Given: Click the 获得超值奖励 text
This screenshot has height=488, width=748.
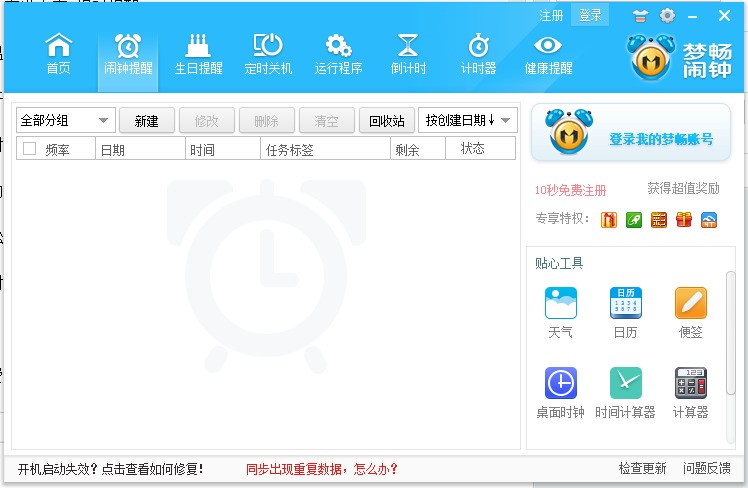Looking at the screenshot, I should click(x=683, y=188).
